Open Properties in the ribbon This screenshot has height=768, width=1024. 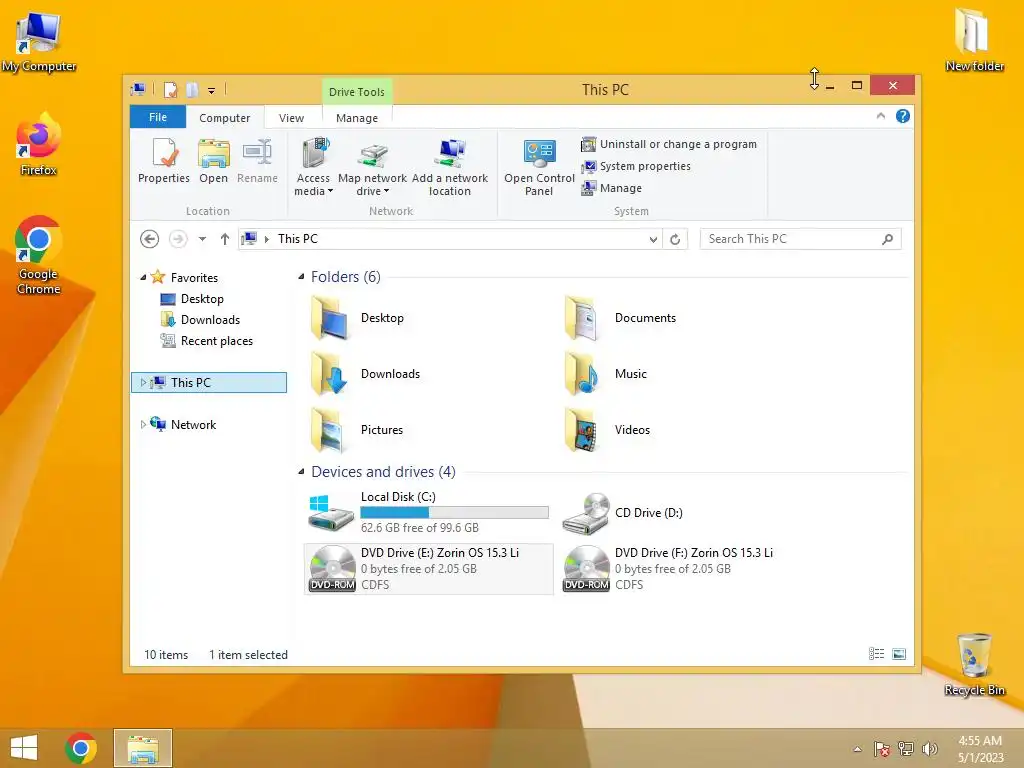[x=163, y=161]
